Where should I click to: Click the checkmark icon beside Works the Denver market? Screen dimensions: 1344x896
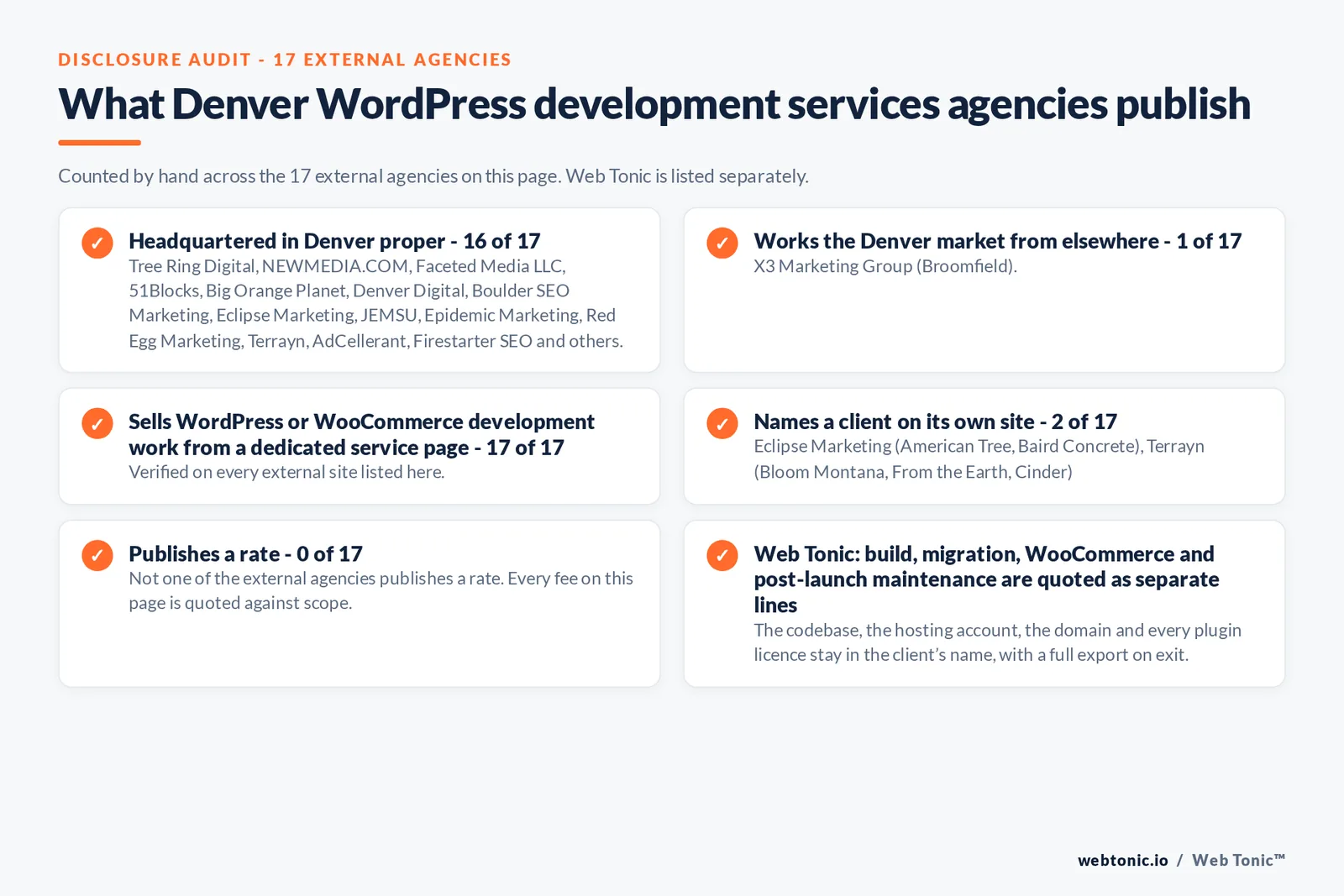tap(722, 243)
